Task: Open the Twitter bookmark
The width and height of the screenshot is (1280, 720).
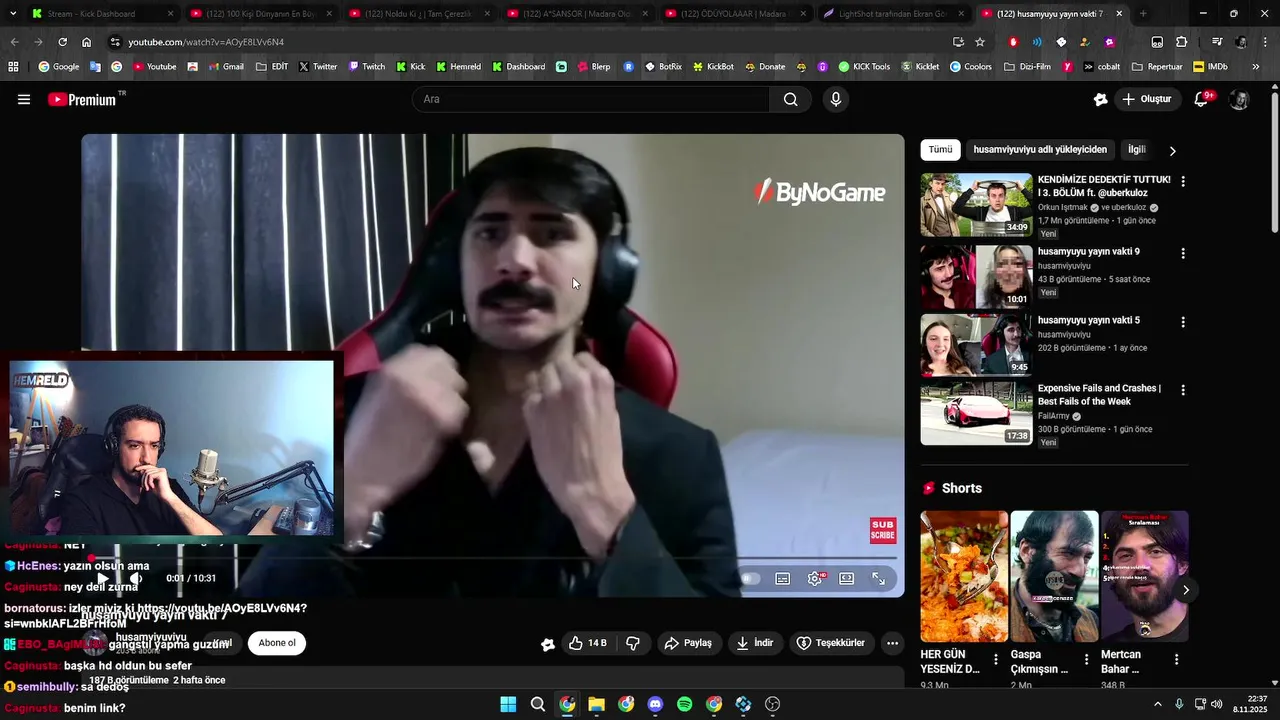Action: (318, 67)
